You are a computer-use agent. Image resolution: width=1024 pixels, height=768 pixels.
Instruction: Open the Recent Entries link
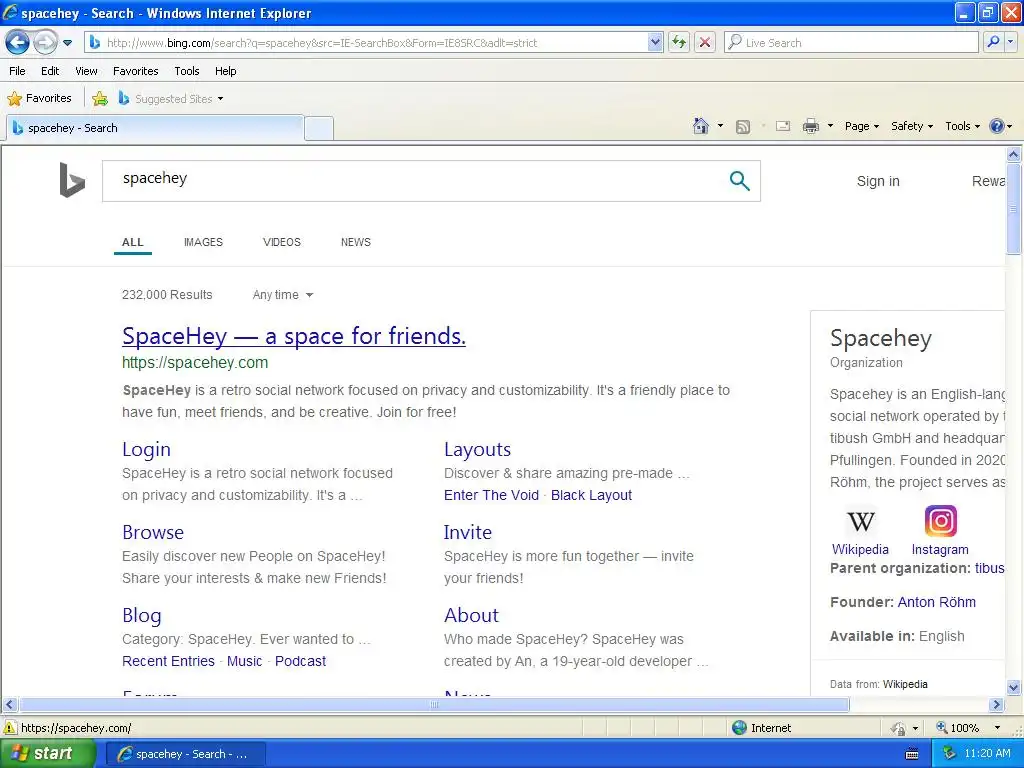pos(168,661)
